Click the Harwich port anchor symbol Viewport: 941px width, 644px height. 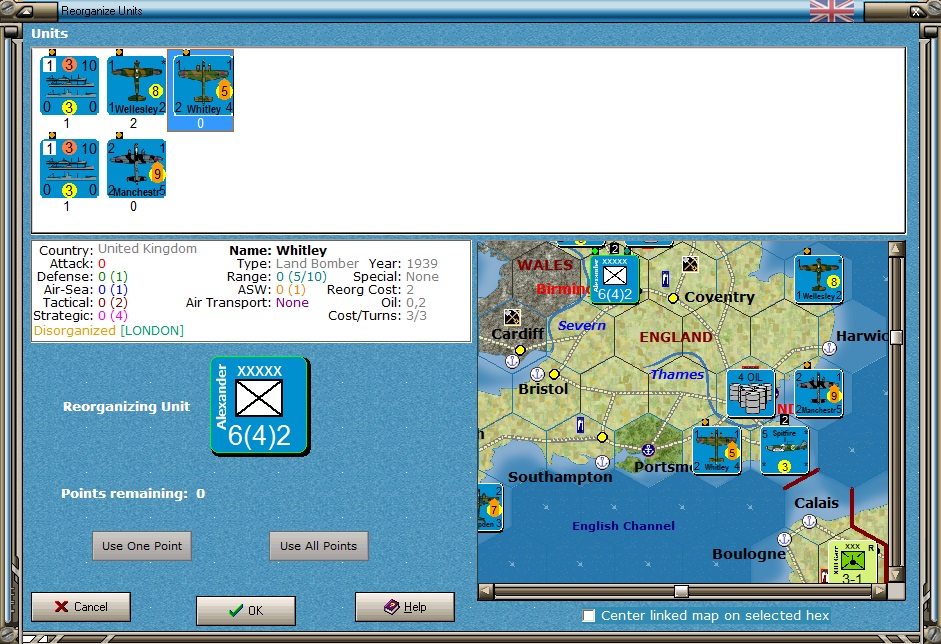[829, 348]
